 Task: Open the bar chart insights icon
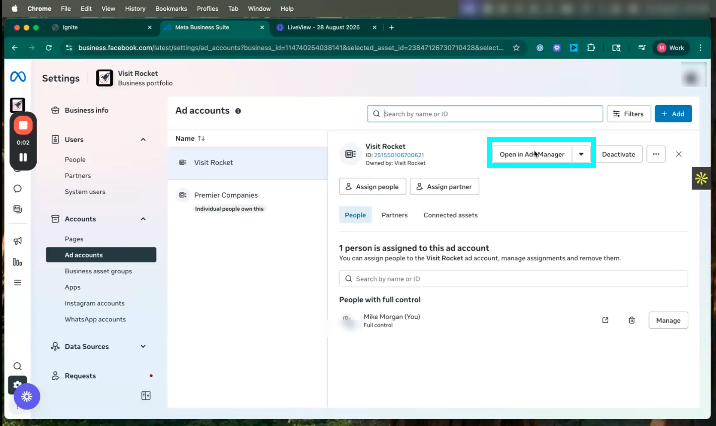pyautogui.click(x=17, y=262)
